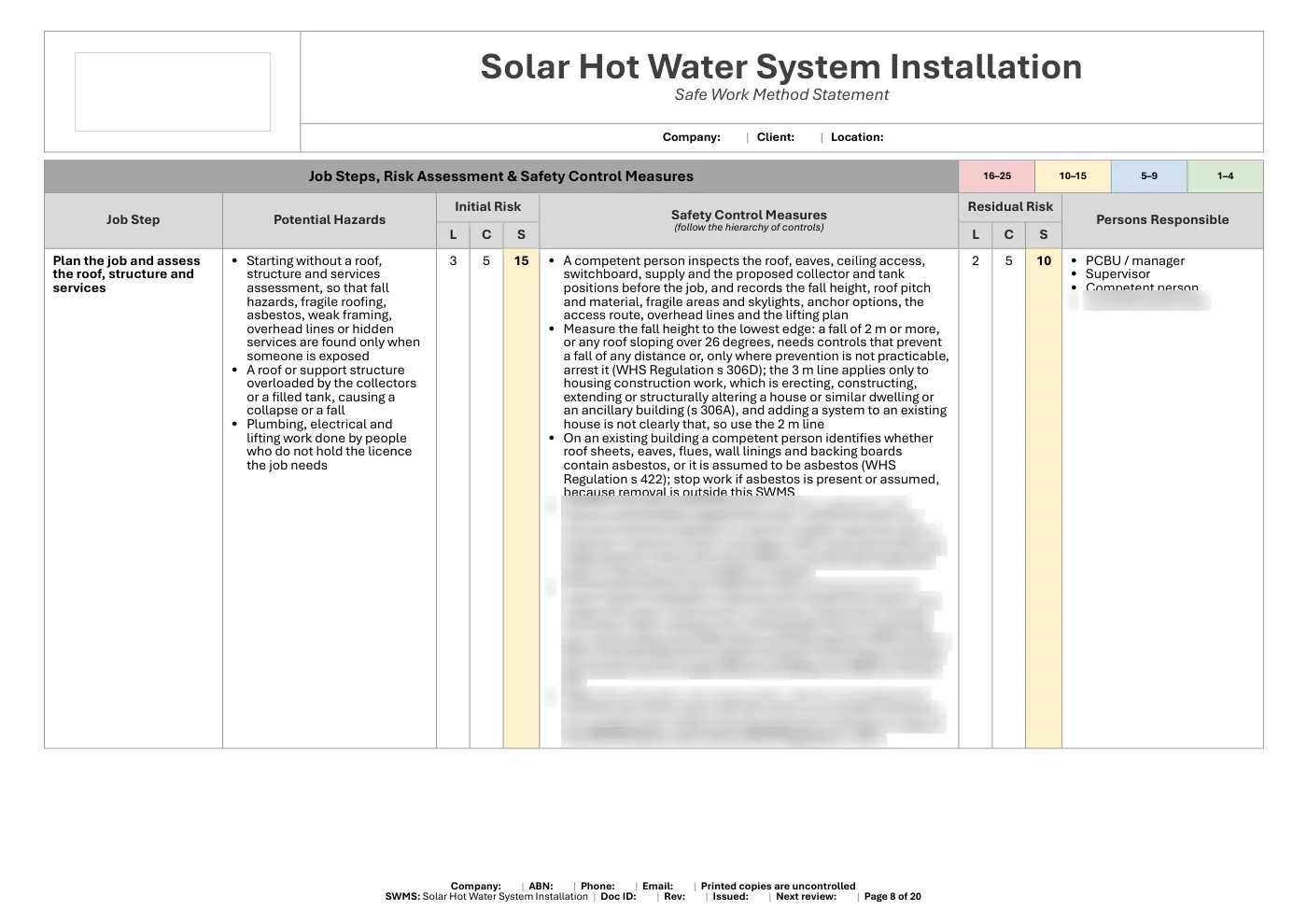Image resolution: width=1307 pixels, height=924 pixels.
Task: Click the residual risk score '10'
Action: (x=1044, y=261)
